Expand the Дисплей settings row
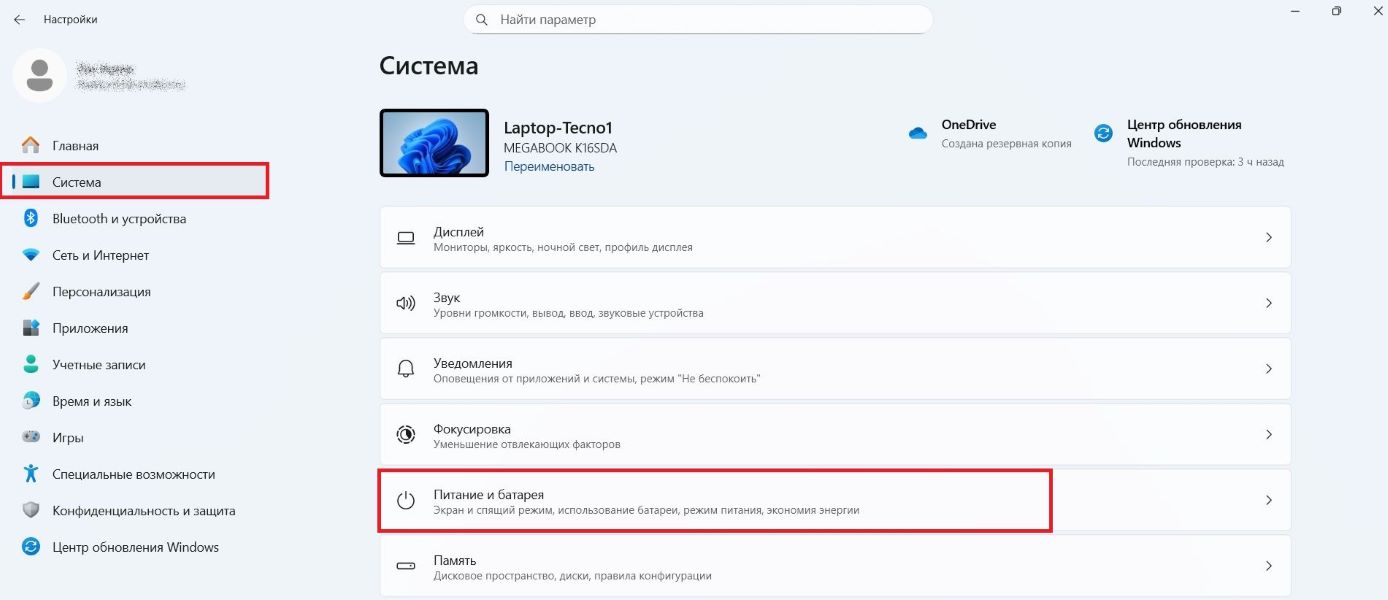 point(1268,237)
